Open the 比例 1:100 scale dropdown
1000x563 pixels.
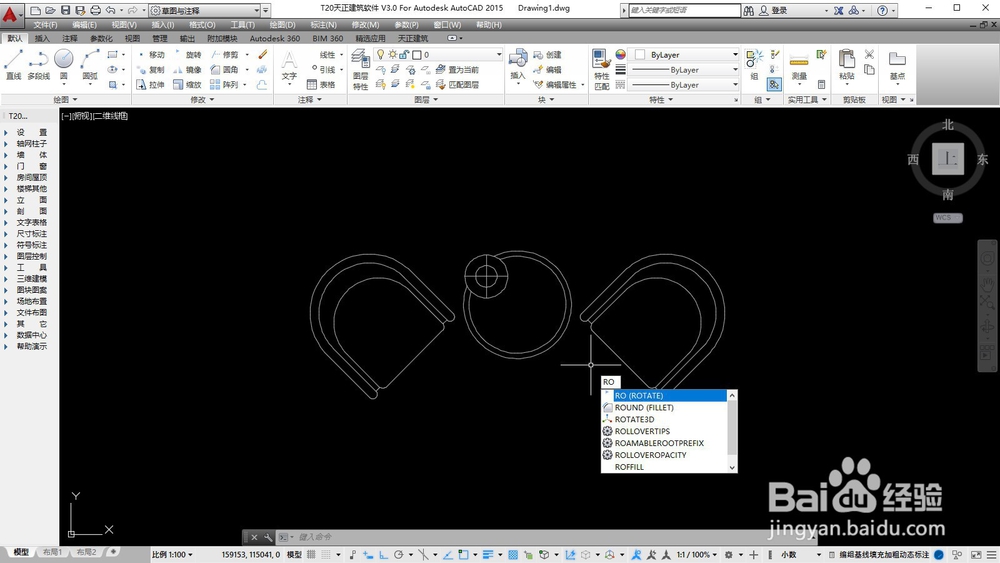172,555
